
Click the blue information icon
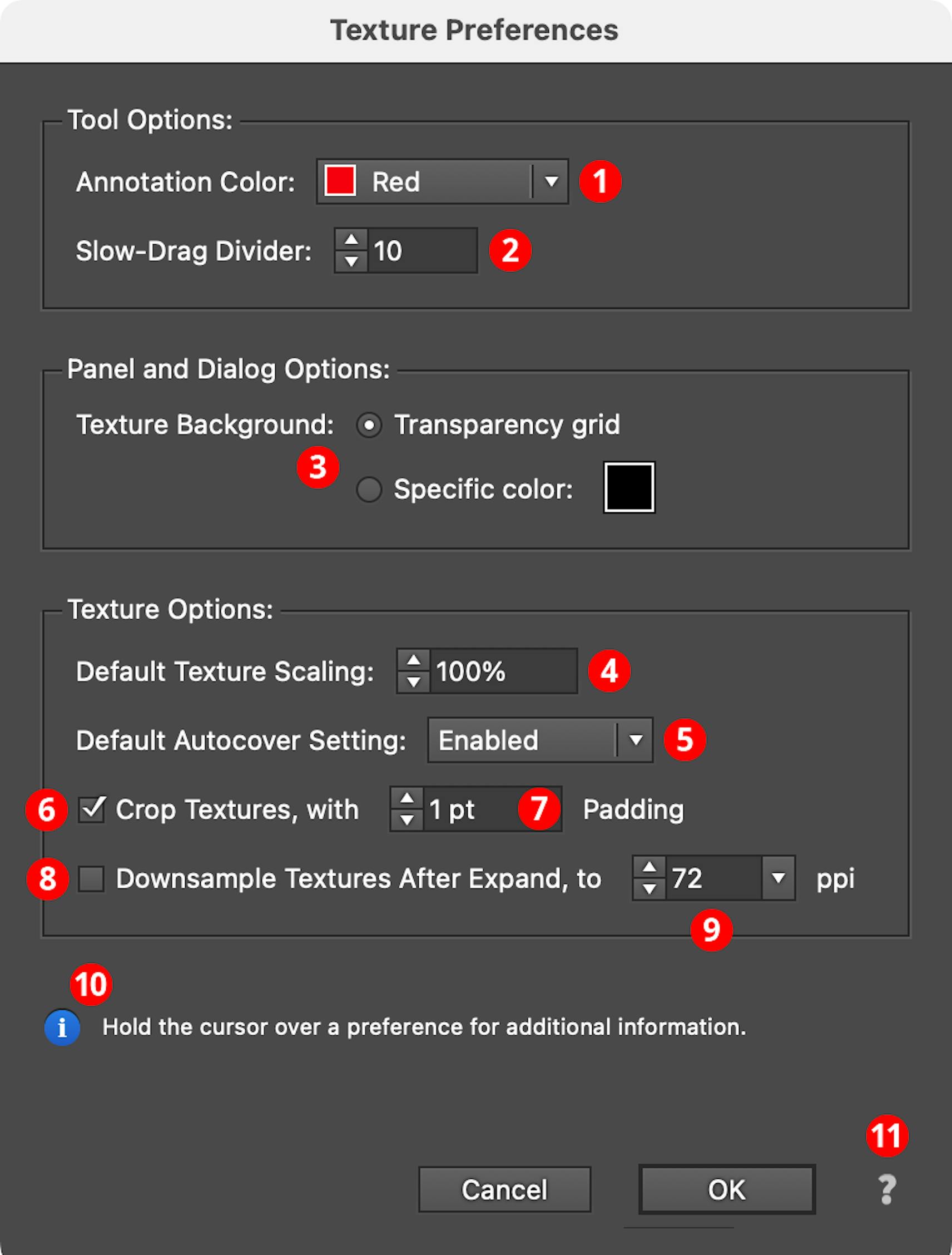[x=62, y=1027]
